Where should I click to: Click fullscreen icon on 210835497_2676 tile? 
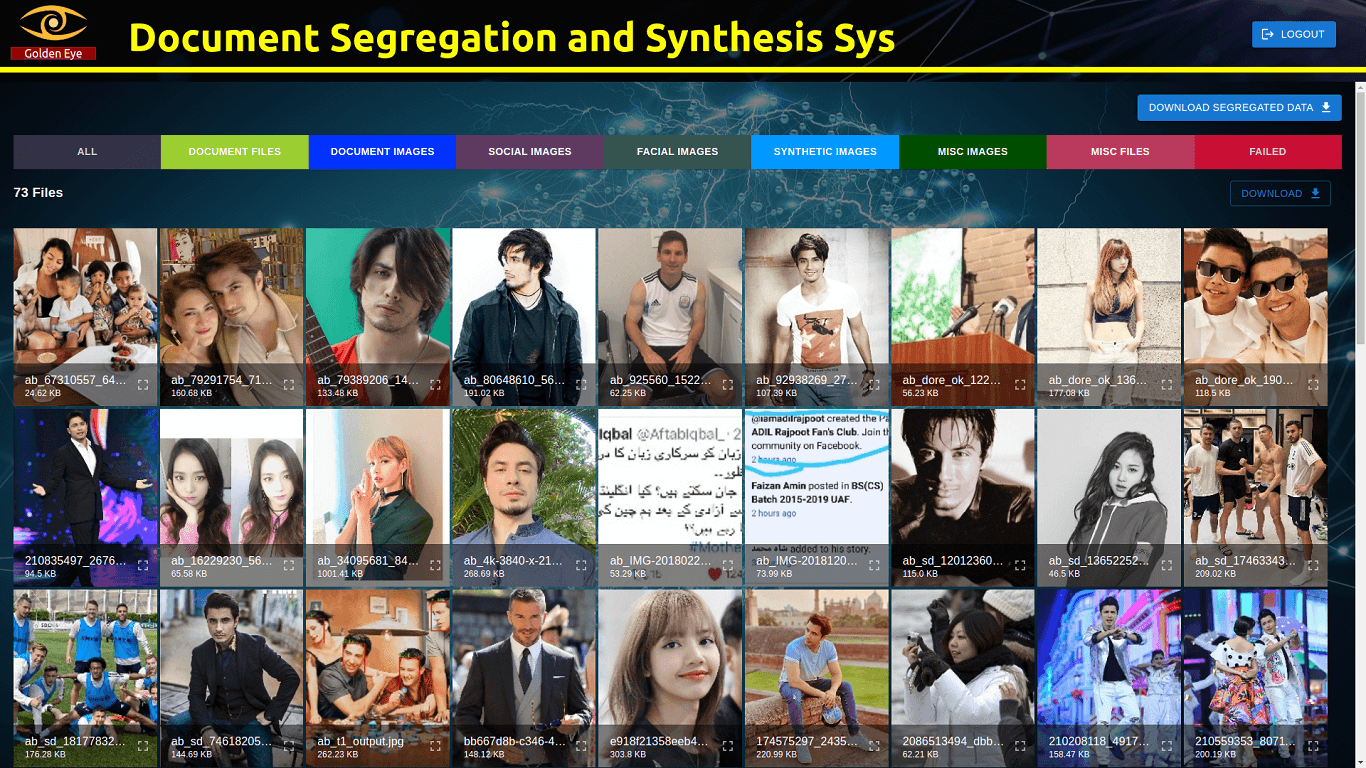[x=143, y=566]
